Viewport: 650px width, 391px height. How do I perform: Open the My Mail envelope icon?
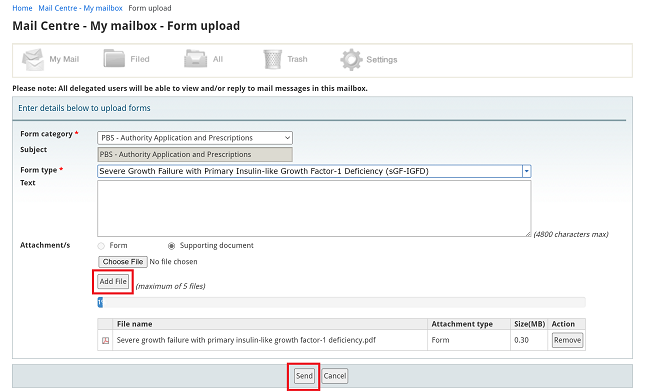33,60
